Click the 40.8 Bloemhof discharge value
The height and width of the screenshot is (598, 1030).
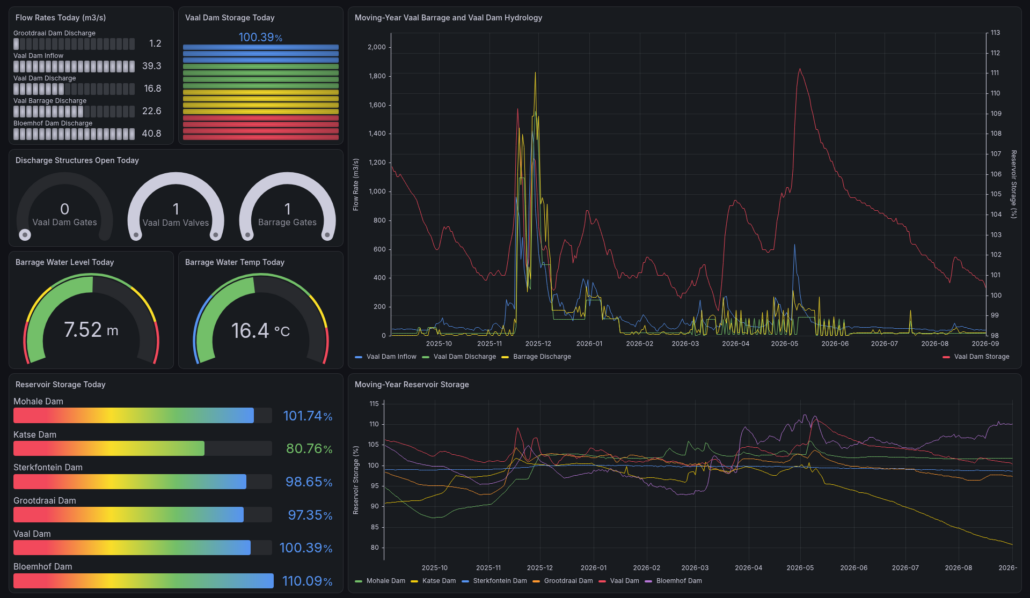pyautogui.click(x=151, y=133)
